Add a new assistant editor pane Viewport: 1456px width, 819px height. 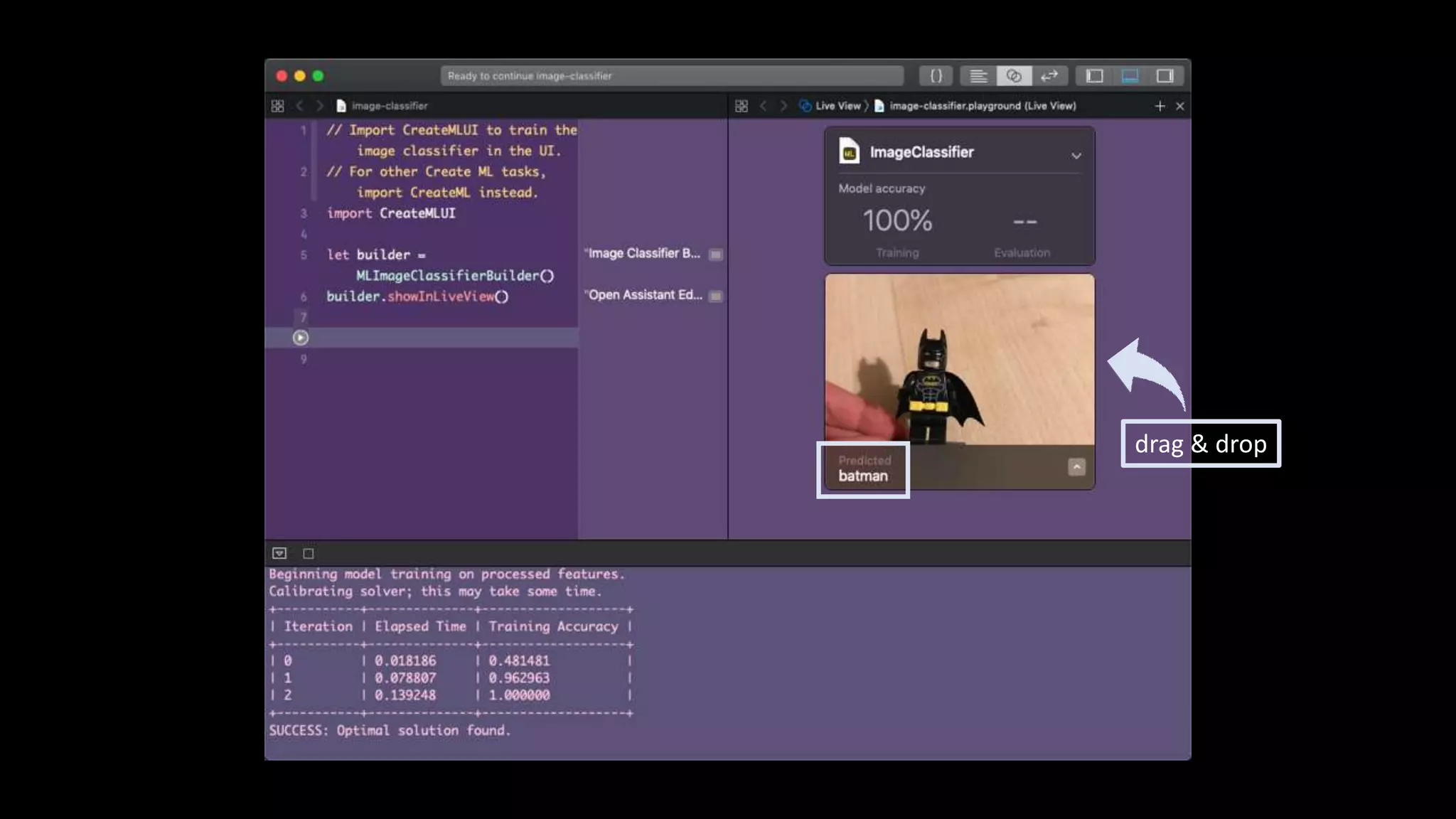pos(1160,106)
